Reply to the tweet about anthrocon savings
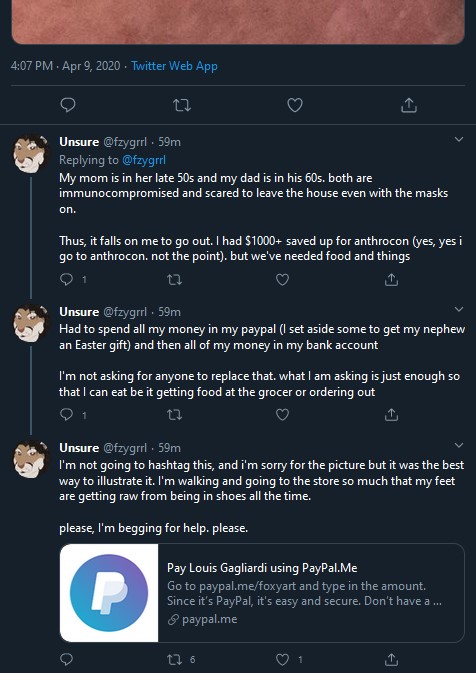This screenshot has height=673, width=476. pos(67,280)
